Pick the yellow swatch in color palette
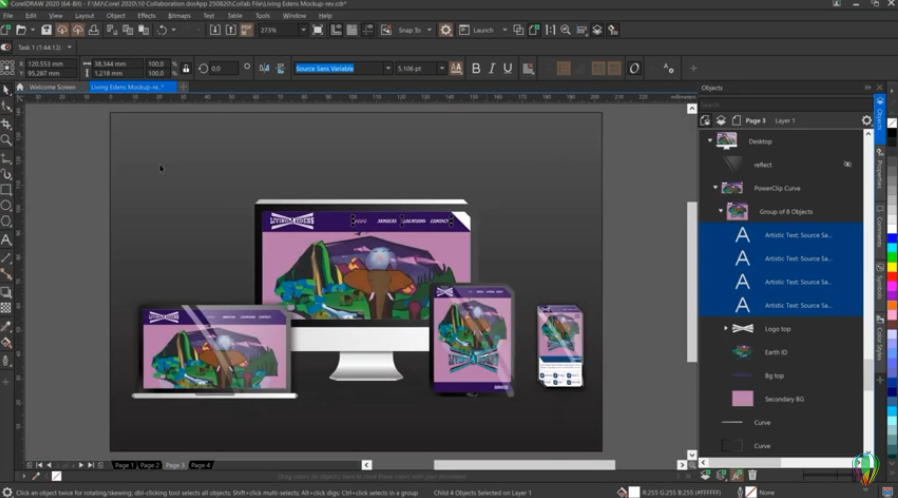The image size is (898, 498). [x=892, y=267]
